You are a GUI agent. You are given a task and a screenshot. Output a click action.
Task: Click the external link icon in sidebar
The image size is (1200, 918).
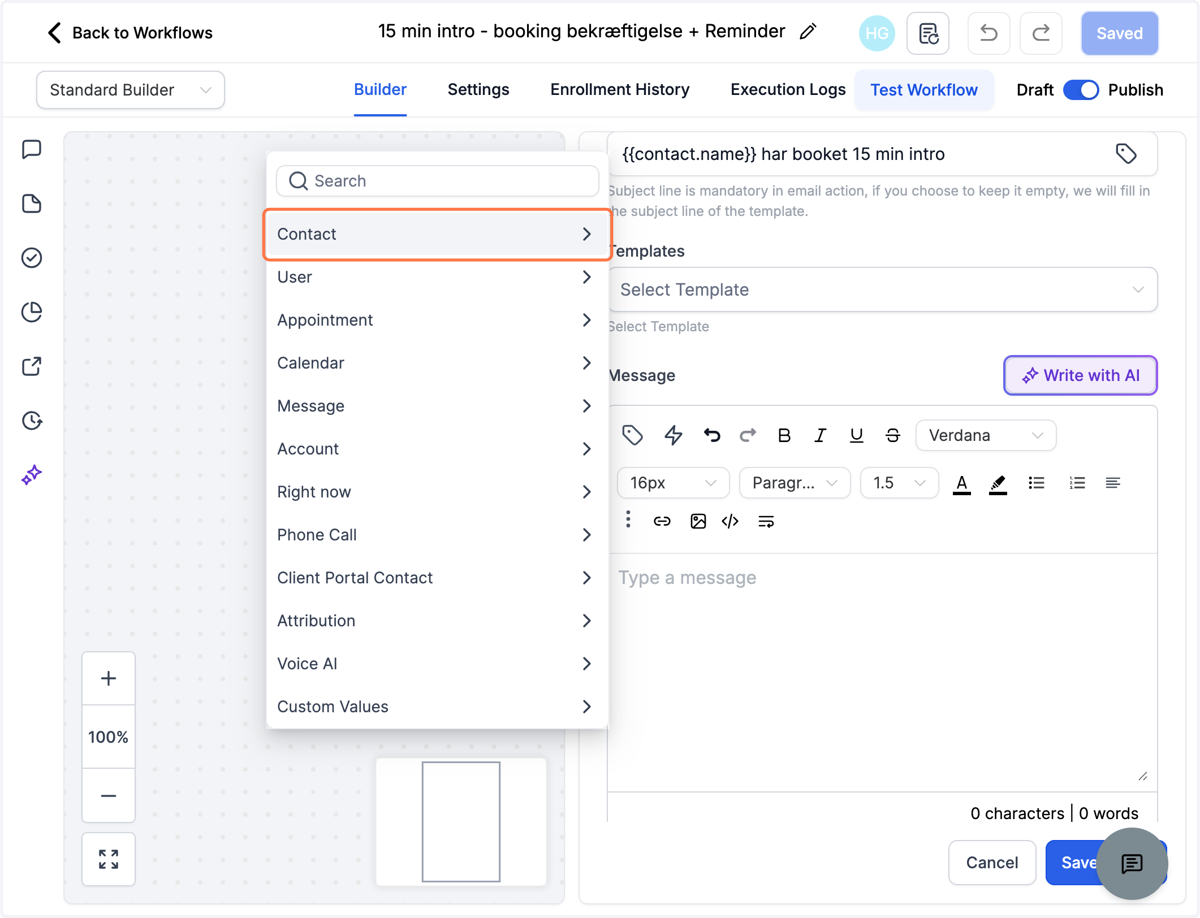(x=32, y=366)
